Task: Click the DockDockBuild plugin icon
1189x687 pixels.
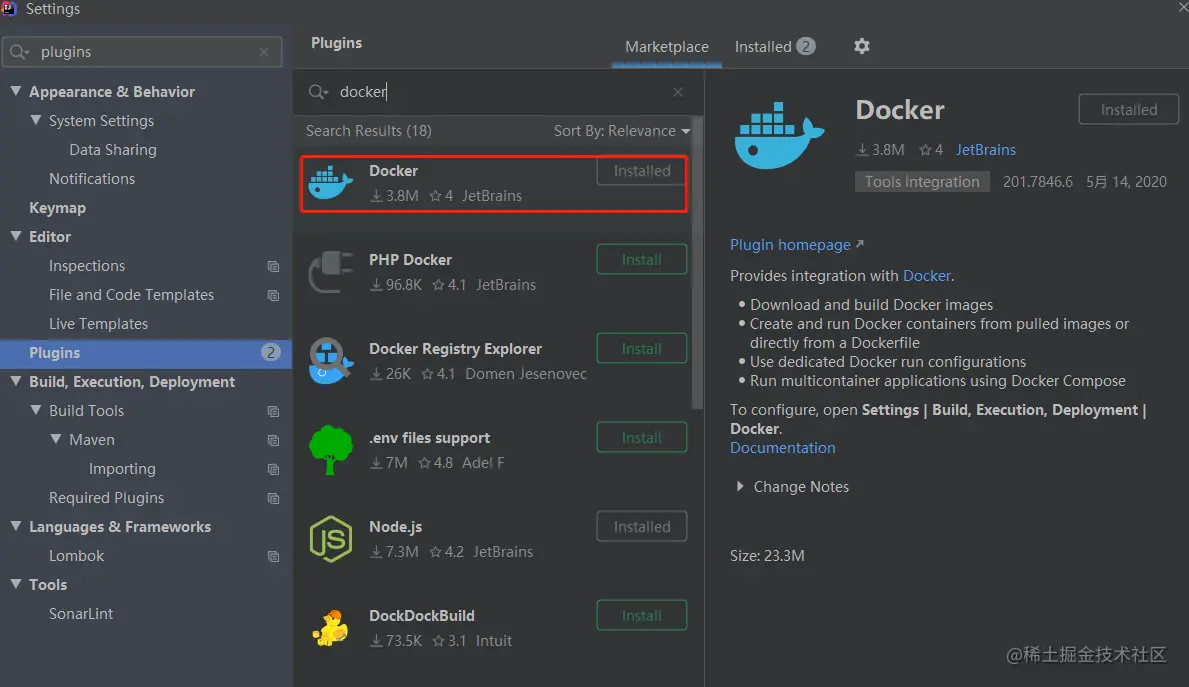Action: click(x=330, y=628)
